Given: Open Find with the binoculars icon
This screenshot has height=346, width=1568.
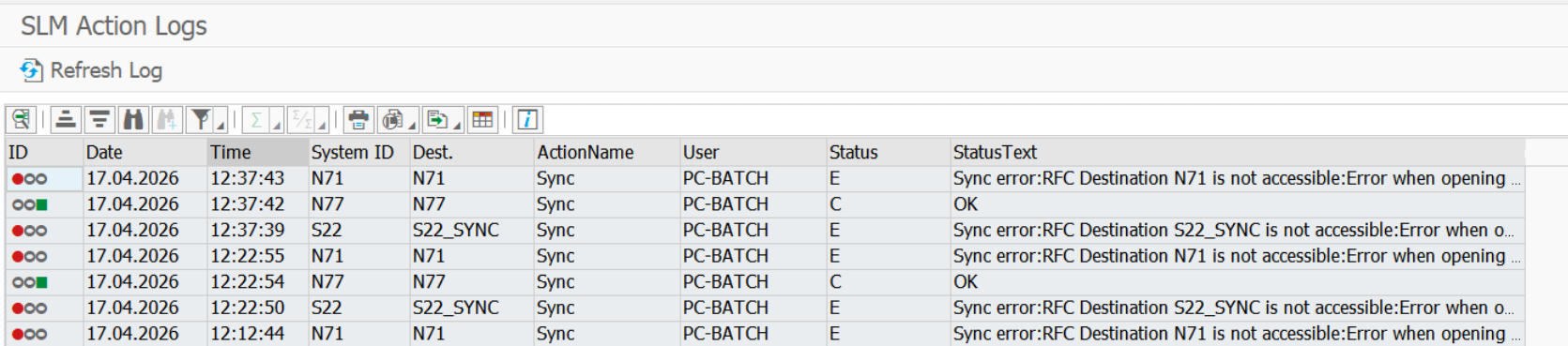Looking at the screenshot, I should pyautogui.click(x=133, y=120).
